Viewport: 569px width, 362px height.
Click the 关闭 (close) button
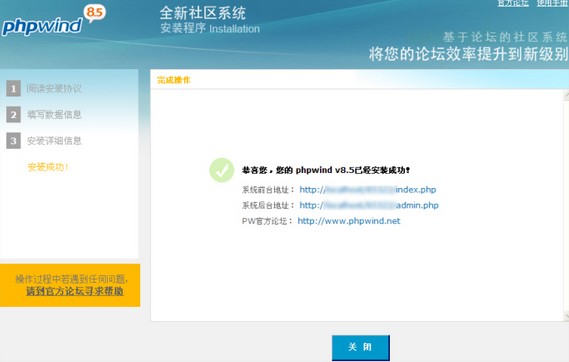click(x=361, y=347)
